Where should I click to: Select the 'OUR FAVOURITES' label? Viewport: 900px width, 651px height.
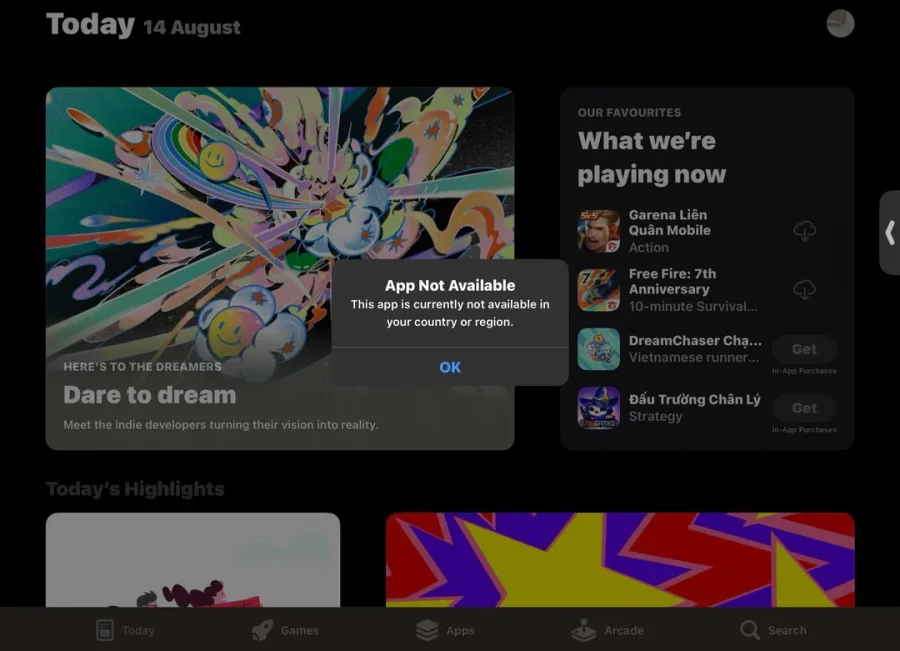tap(629, 113)
